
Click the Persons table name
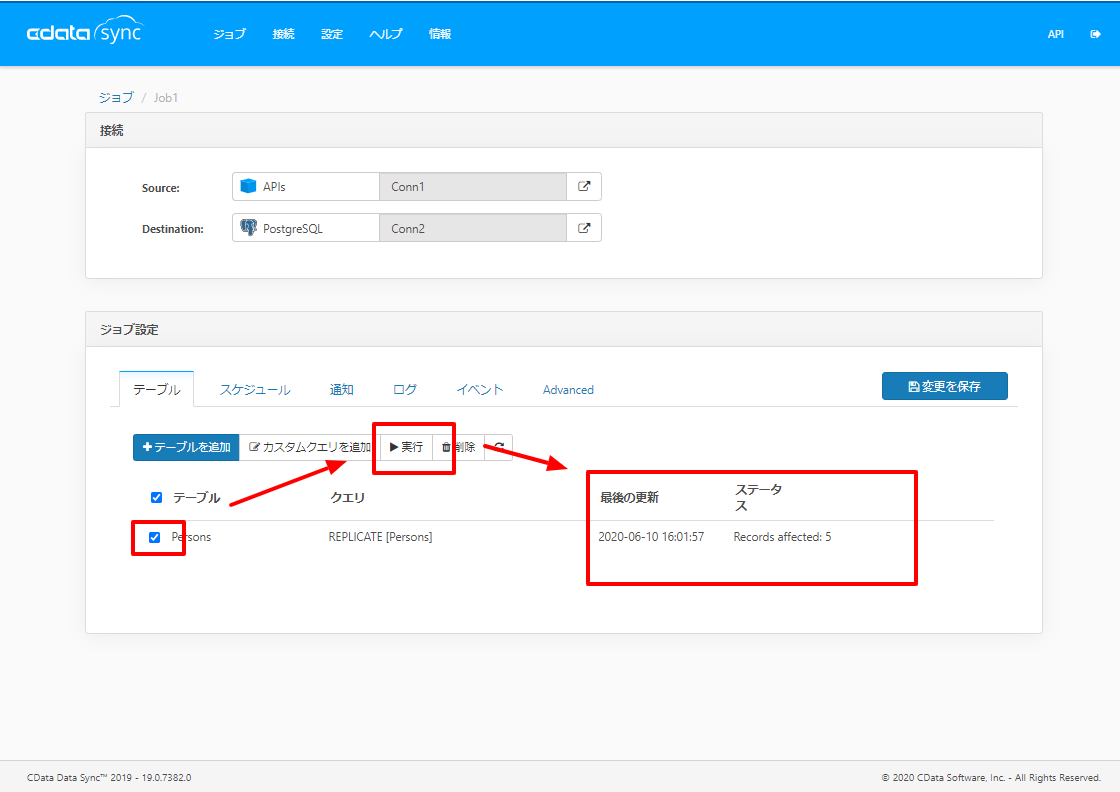click(191, 537)
